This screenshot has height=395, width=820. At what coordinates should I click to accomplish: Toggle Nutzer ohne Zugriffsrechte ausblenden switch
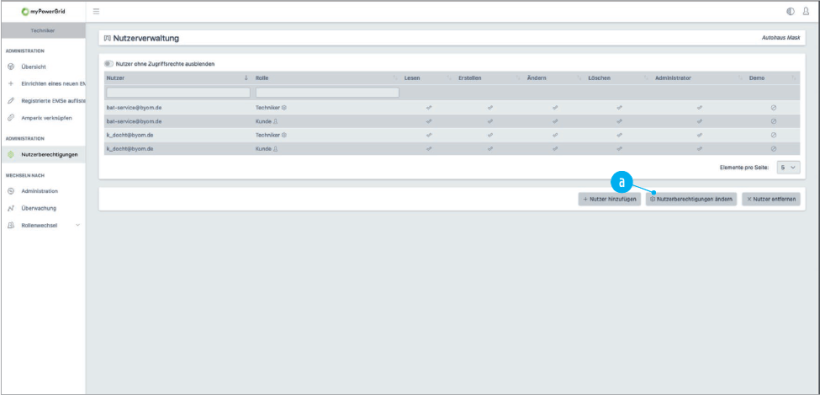pyautogui.click(x=109, y=64)
